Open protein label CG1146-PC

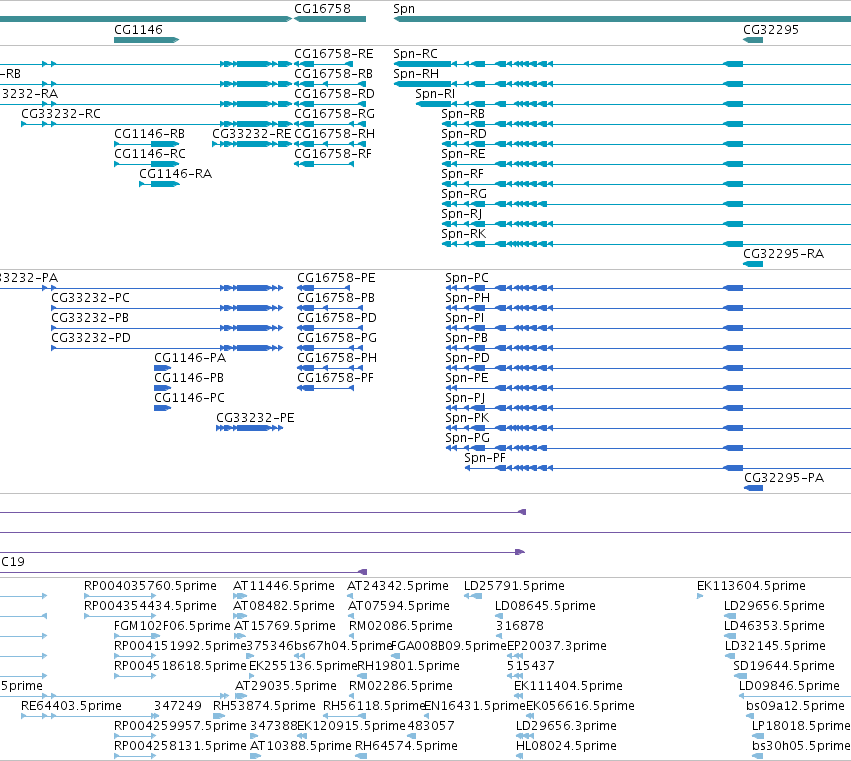point(189,398)
